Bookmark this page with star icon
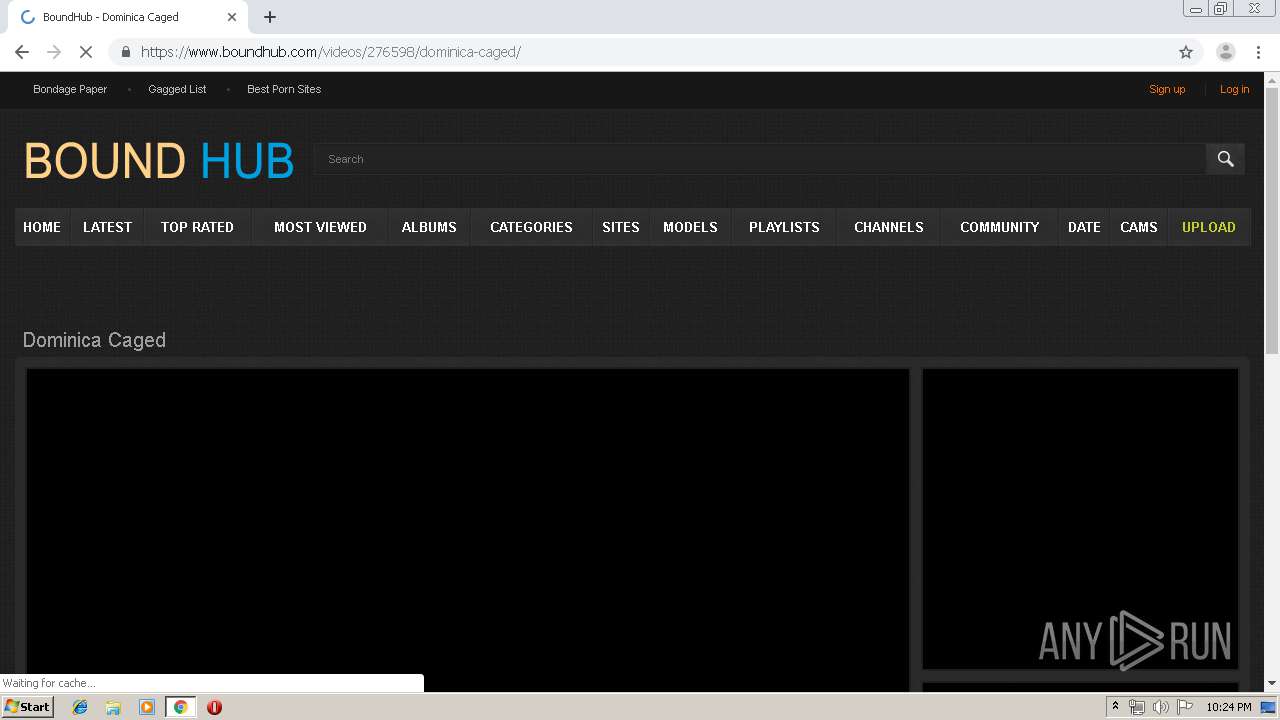 coord(1186,52)
